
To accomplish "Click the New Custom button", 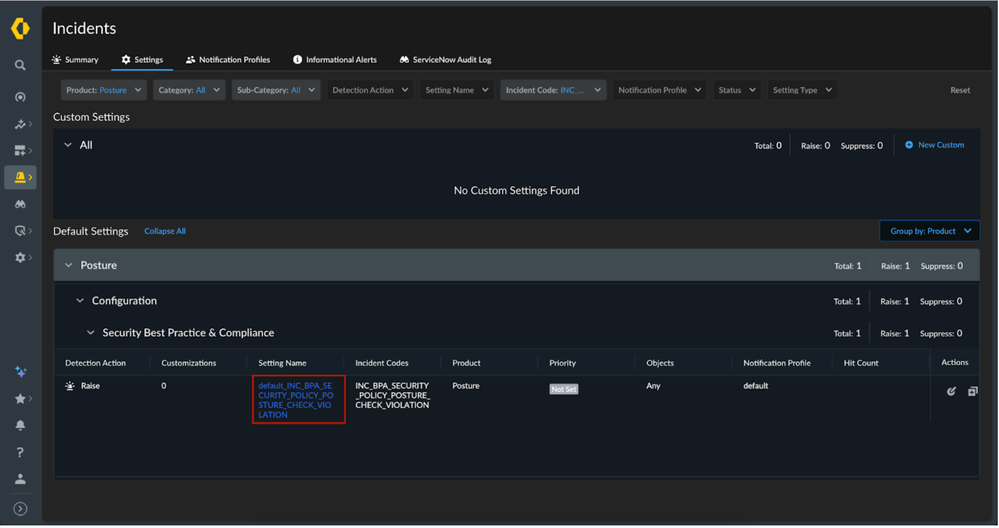I will click(x=935, y=145).
